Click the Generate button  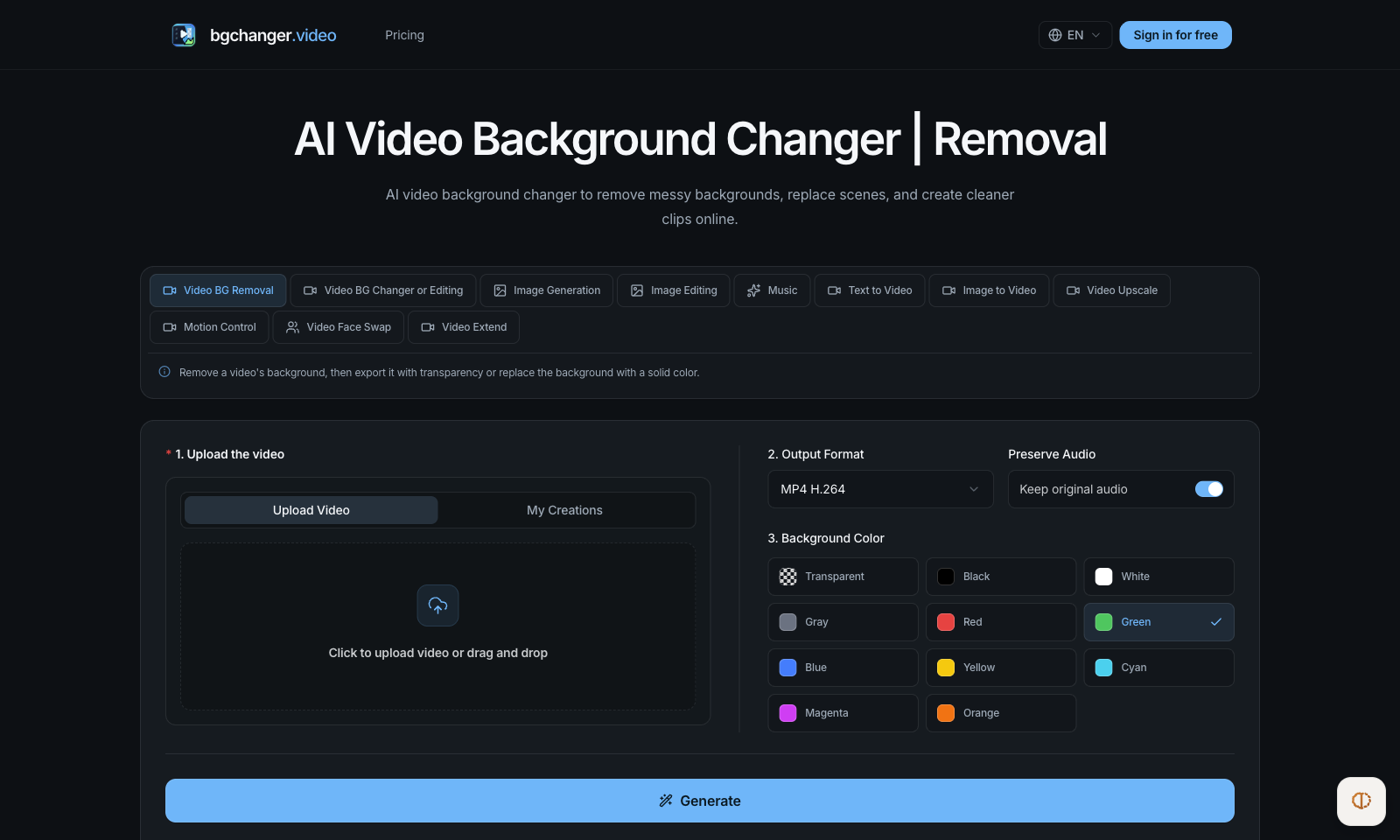[x=700, y=801]
